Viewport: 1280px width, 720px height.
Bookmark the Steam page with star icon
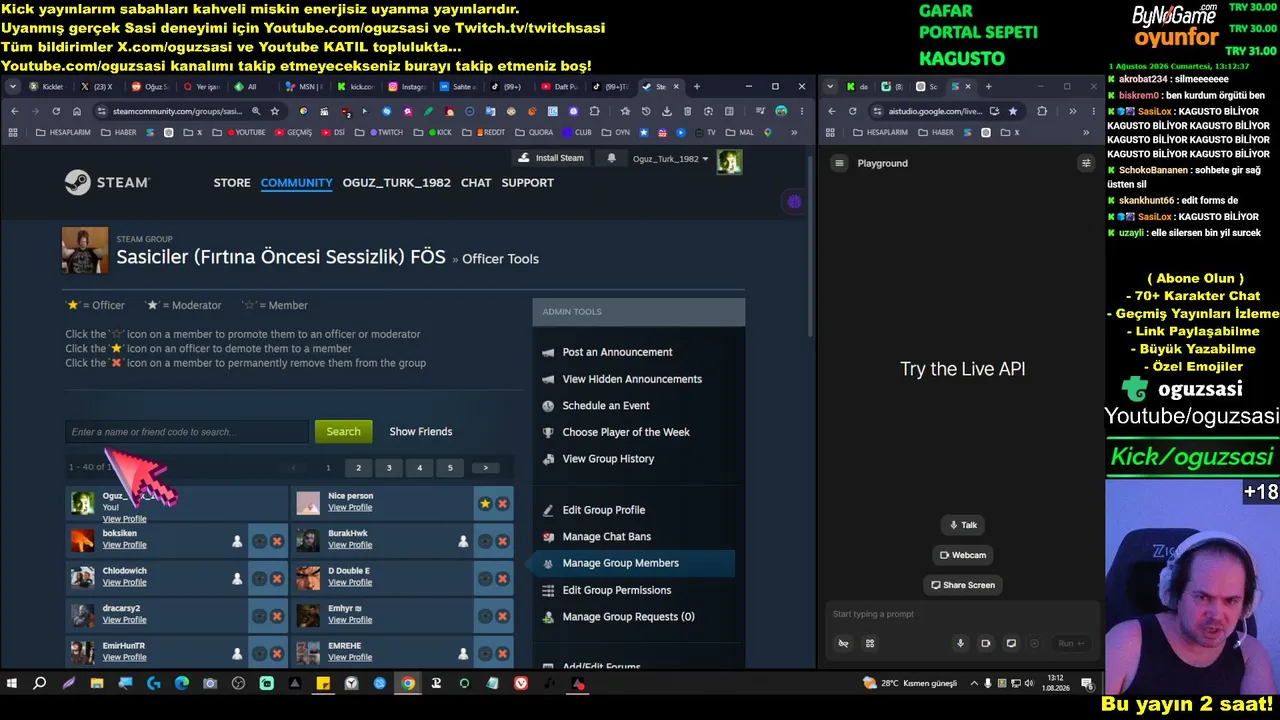point(275,111)
